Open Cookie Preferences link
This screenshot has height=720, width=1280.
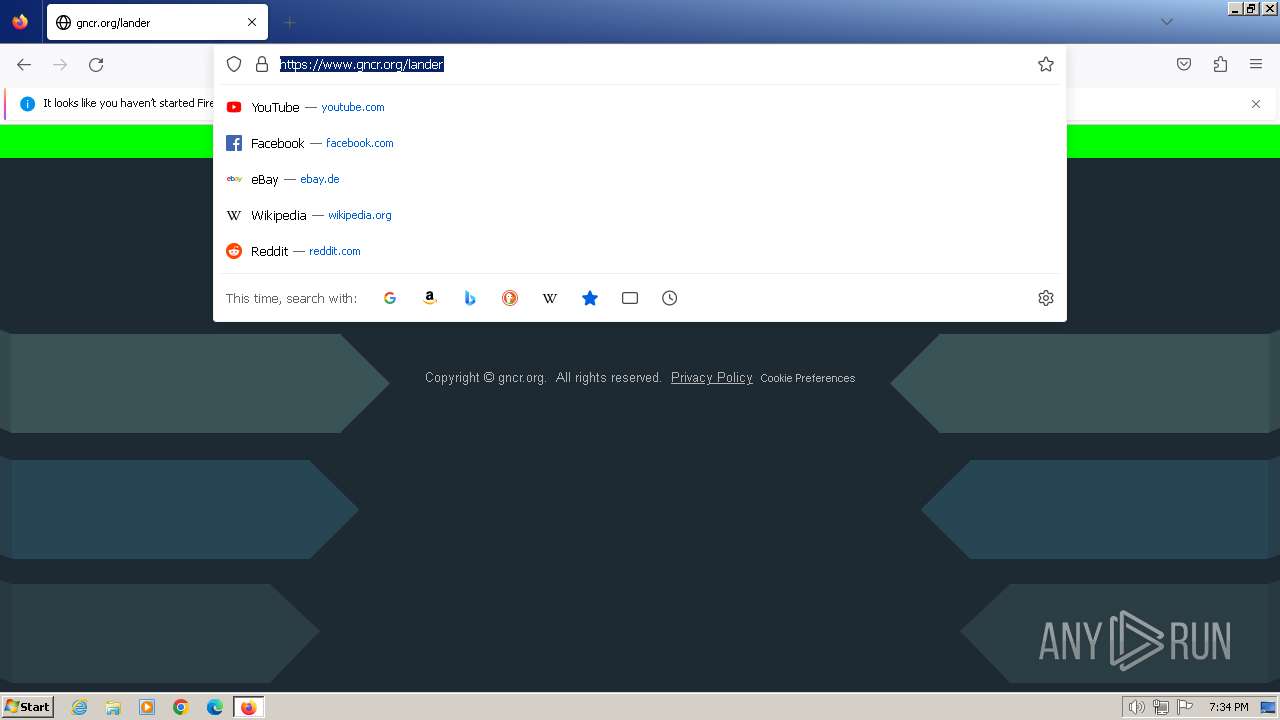807,378
